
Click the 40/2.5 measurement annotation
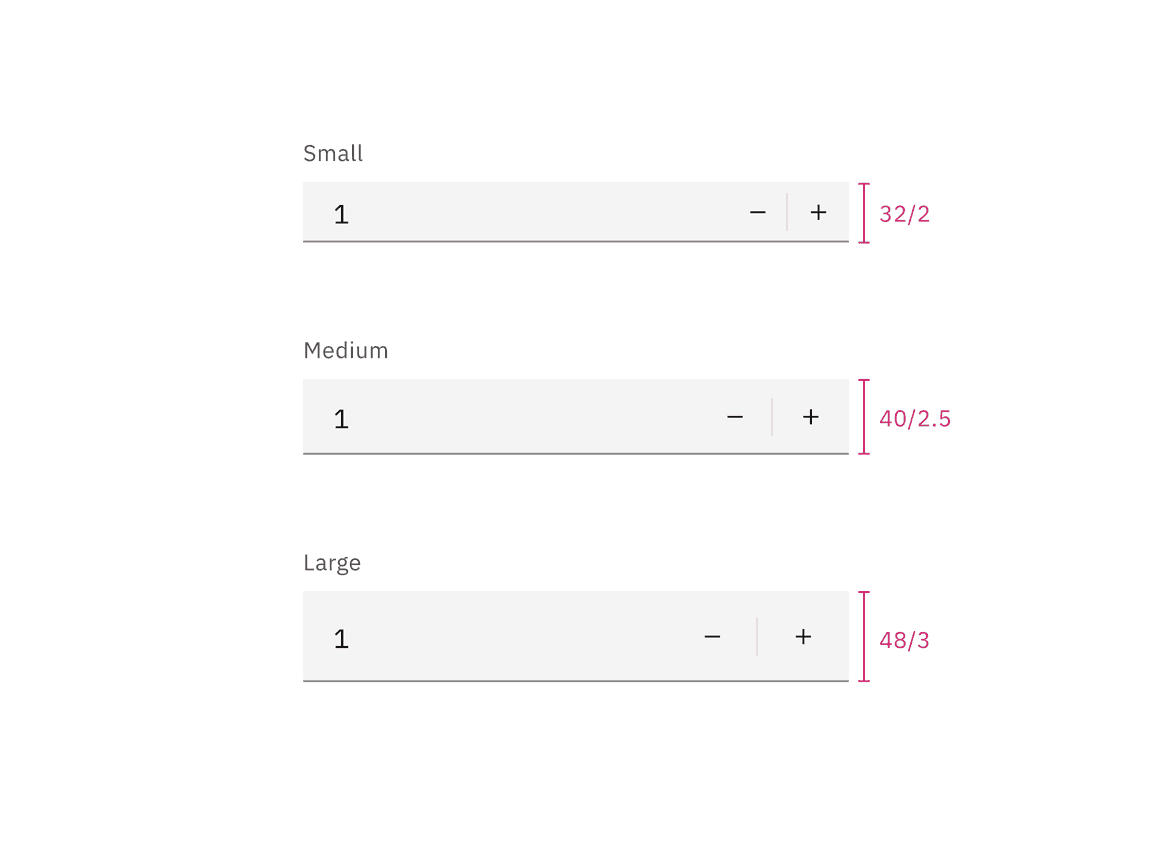point(915,418)
